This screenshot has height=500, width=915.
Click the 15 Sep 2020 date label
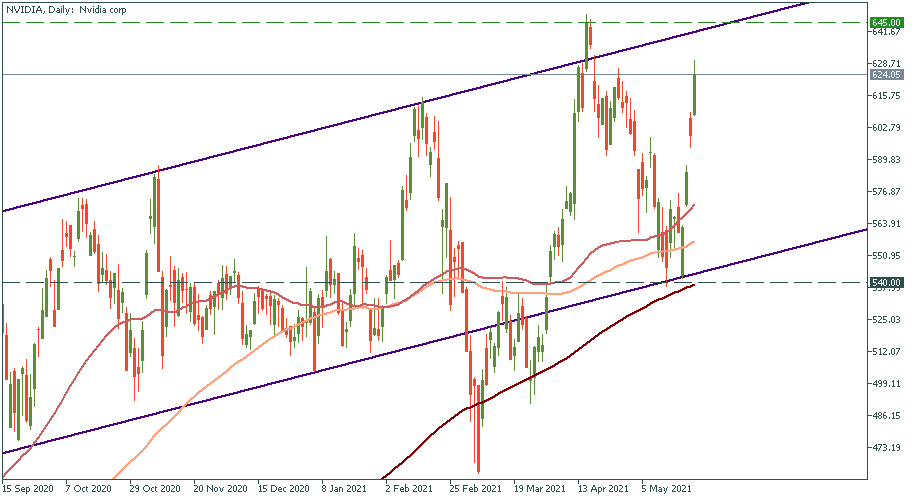(28, 490)
